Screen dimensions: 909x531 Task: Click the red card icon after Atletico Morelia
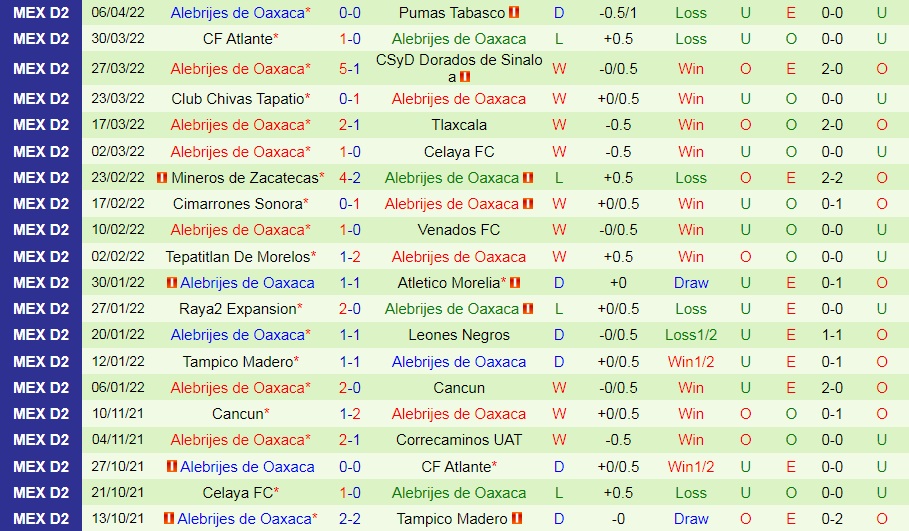[515, 283]
